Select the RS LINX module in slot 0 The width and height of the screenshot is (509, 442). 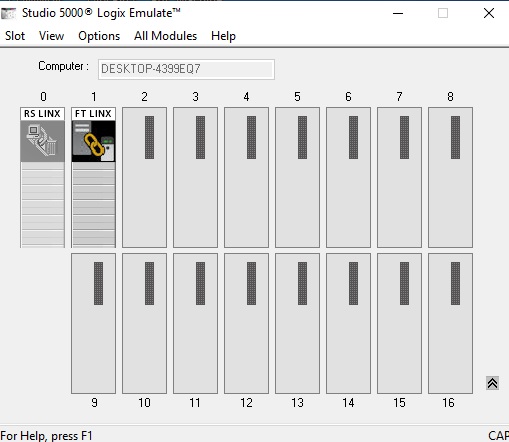(x=42, y=177)
